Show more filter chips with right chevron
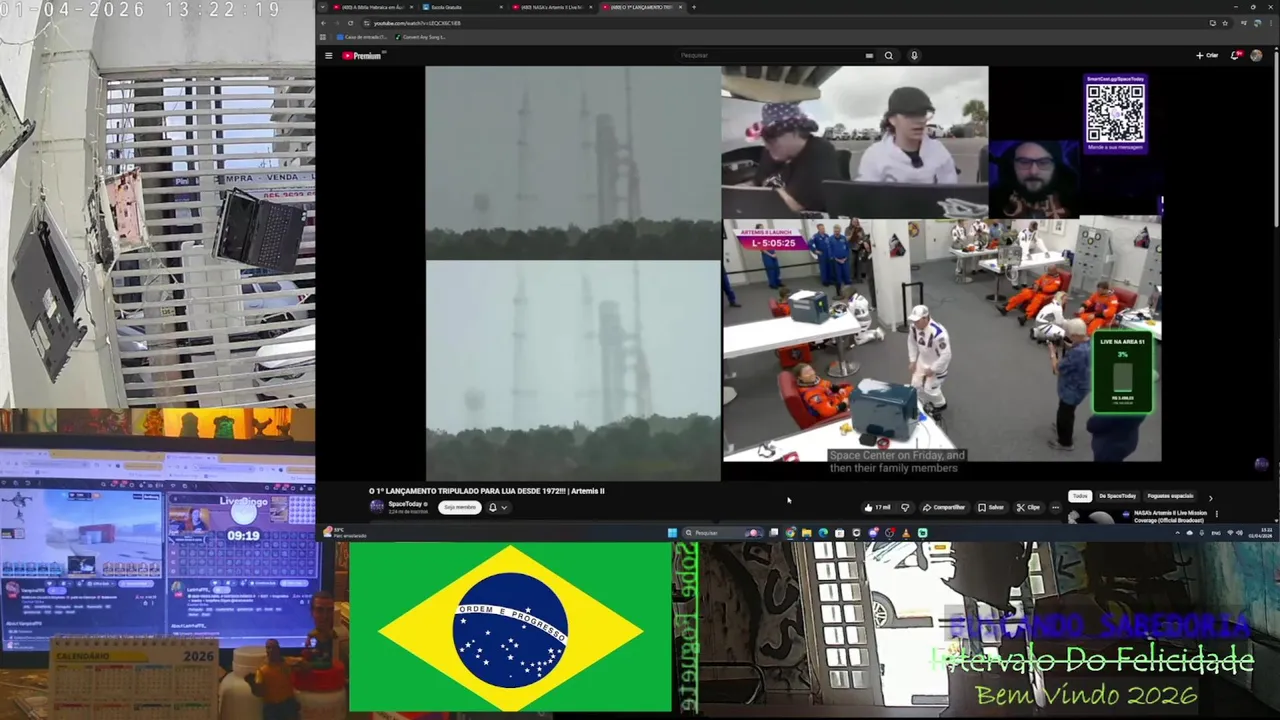Image resolution: width=1280 pixels, height=720 pixels. (1210, 497)
